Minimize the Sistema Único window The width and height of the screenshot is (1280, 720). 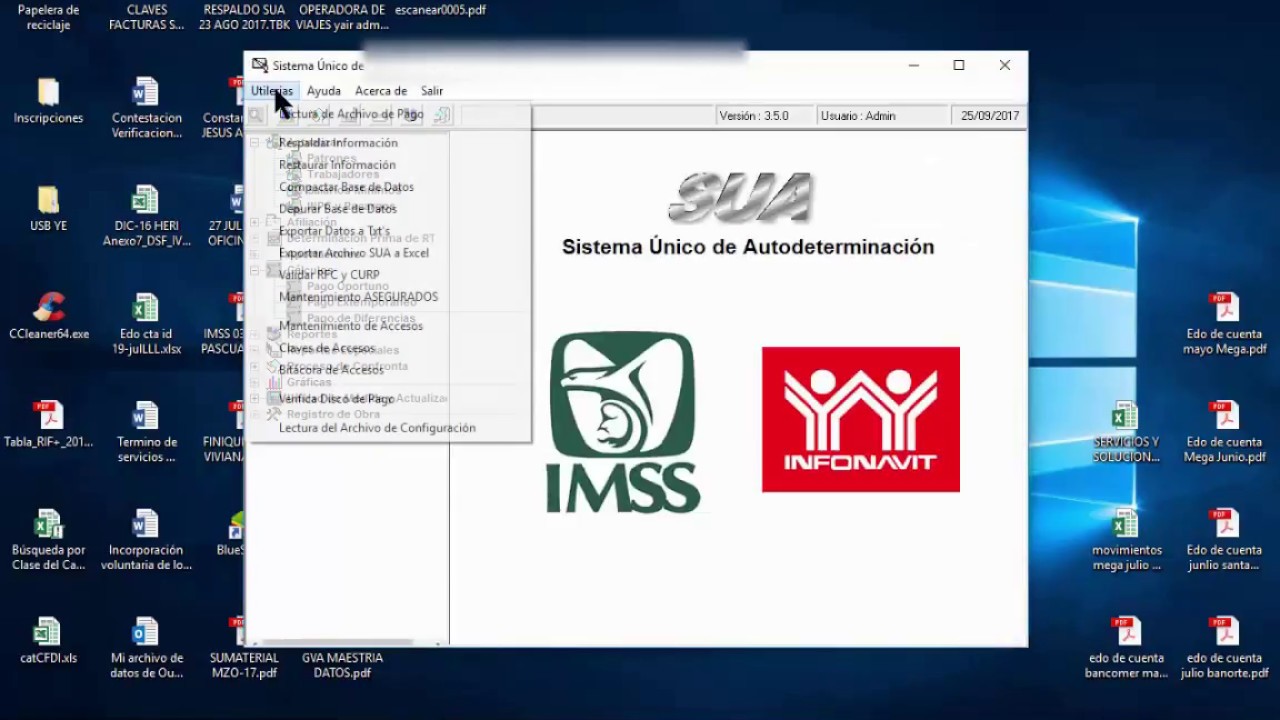pyautogui.click(x=914, y=66)
